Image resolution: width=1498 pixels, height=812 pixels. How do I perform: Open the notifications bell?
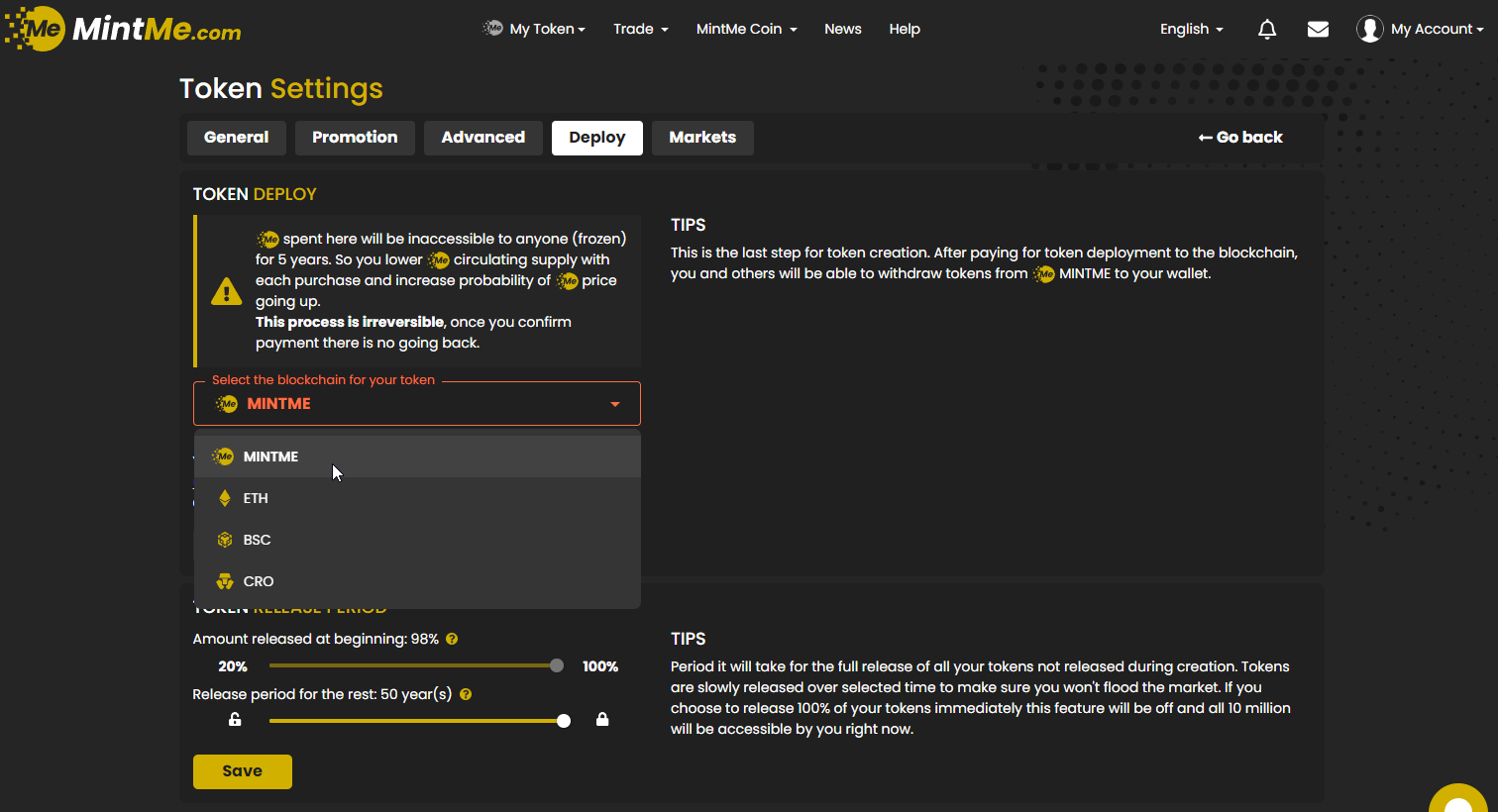pyautogui.click(x=1266, y=30)
